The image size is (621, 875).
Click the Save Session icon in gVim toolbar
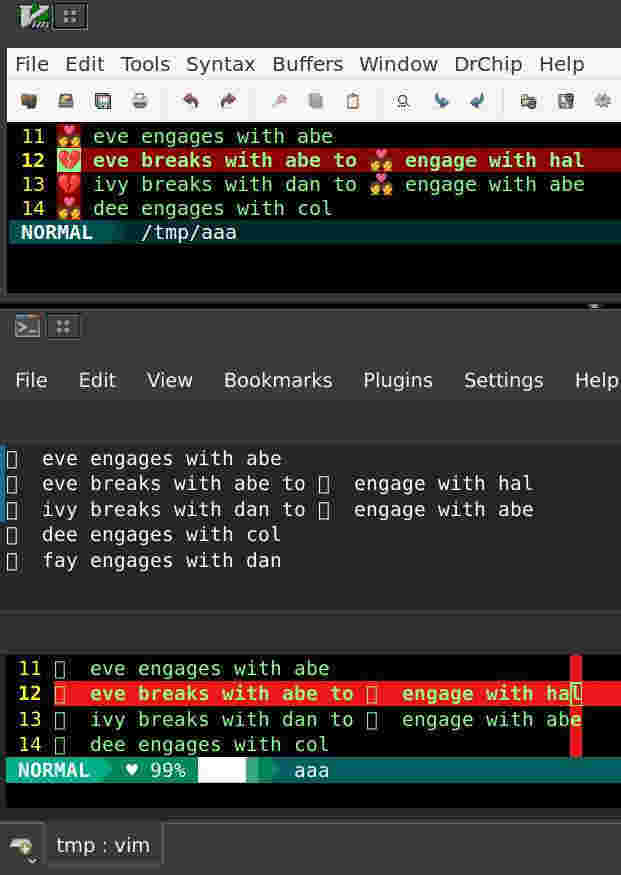(x=566, y=101)
